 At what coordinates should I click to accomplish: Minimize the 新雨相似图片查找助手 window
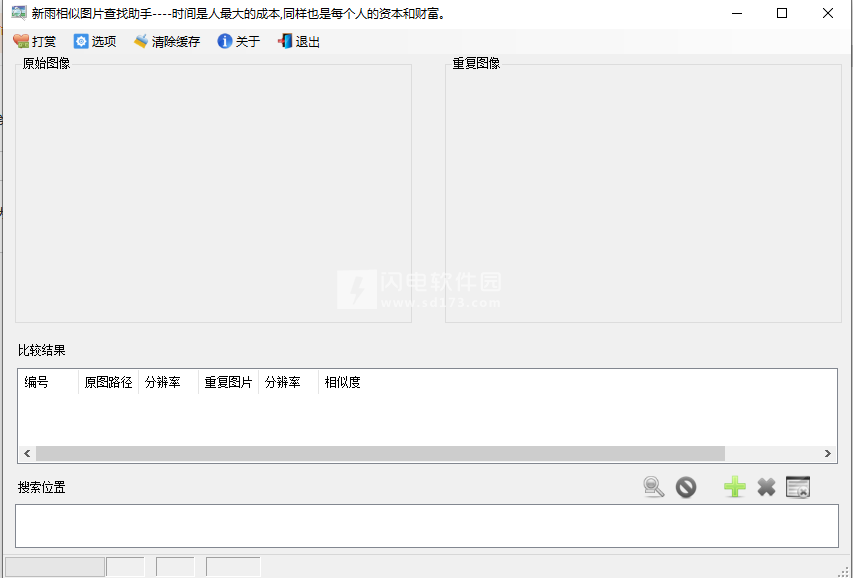pos(737,13)
